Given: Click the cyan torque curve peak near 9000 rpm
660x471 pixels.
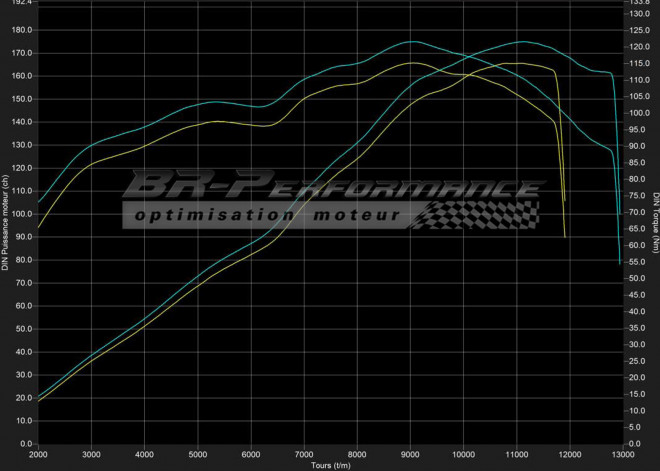Looking at the screenshot, I should (412, 42).
